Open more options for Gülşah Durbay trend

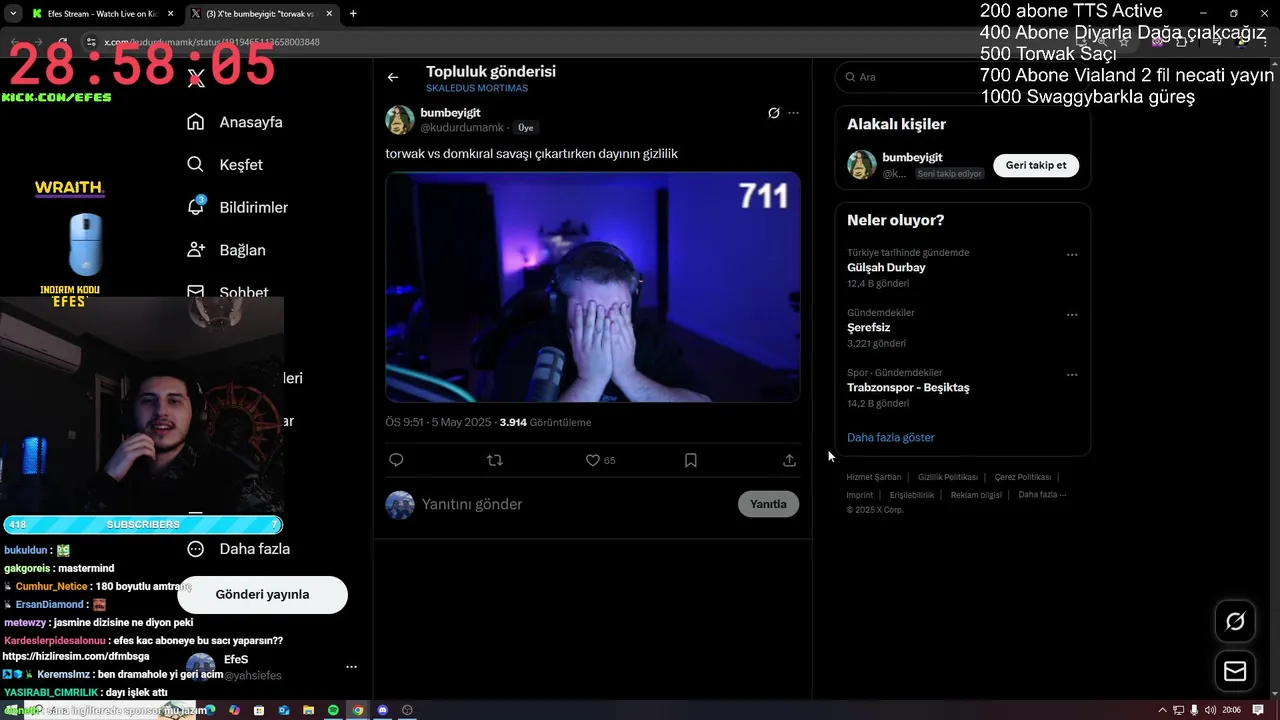tap(1072, 255)
